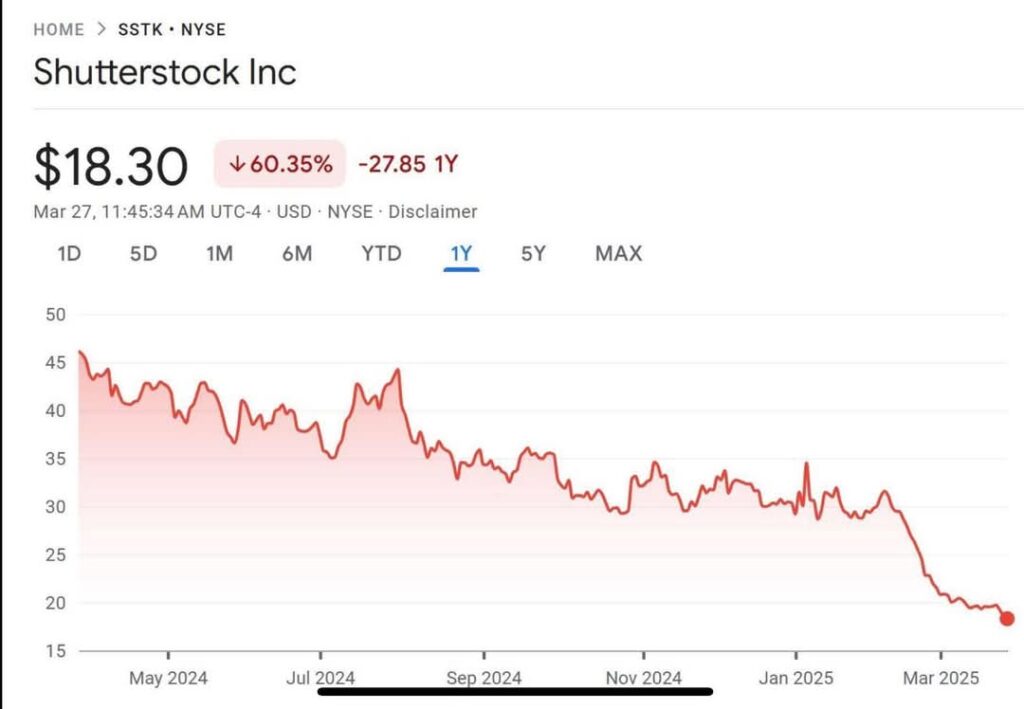Click the $18.30 stock price
1024x709 pixels.
point(110,165)
